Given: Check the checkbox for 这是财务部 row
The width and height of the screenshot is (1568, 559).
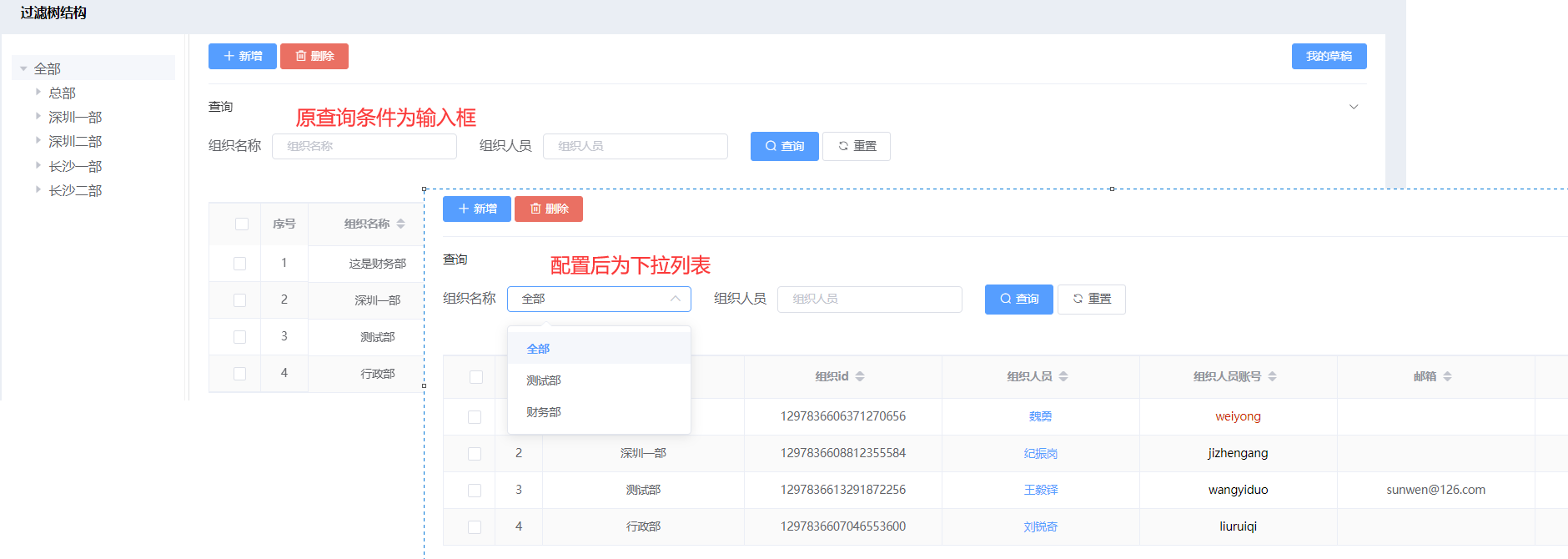Looking at the screenshot, I should coord(240,264).
